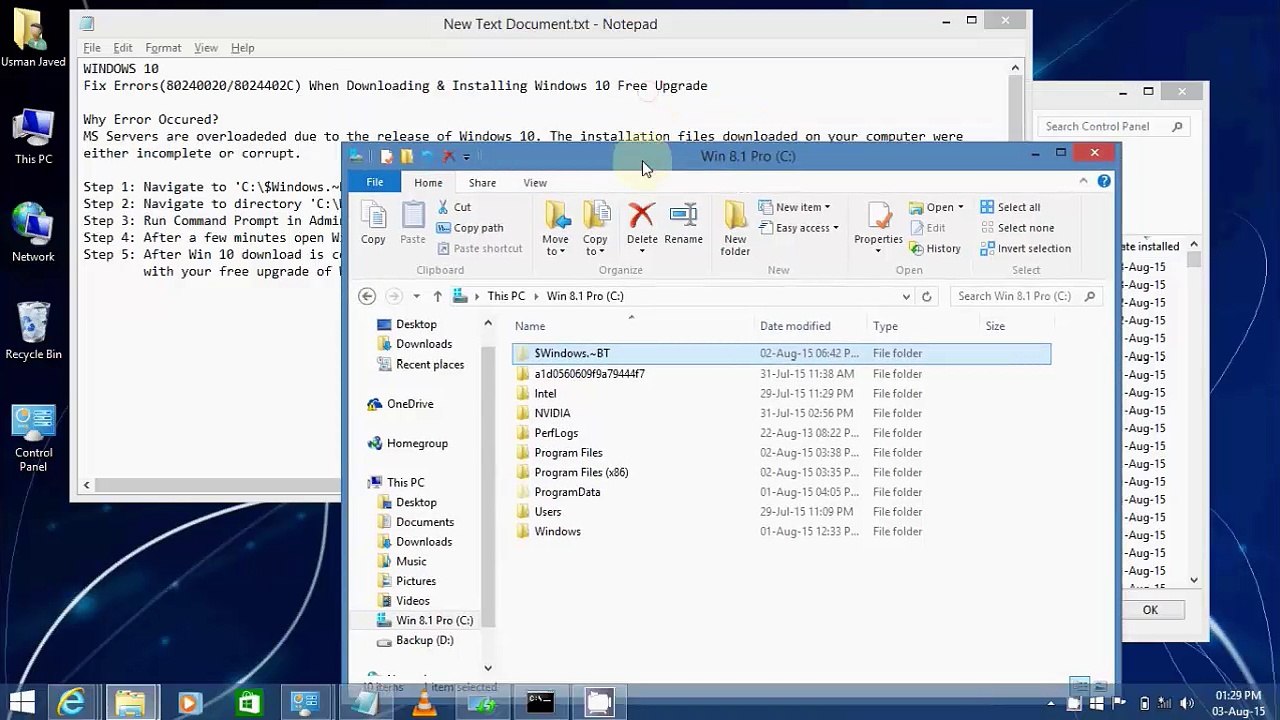Open the Notepad Help menu
Viewport: 1280px width, 720px height.
pos(243,47)
